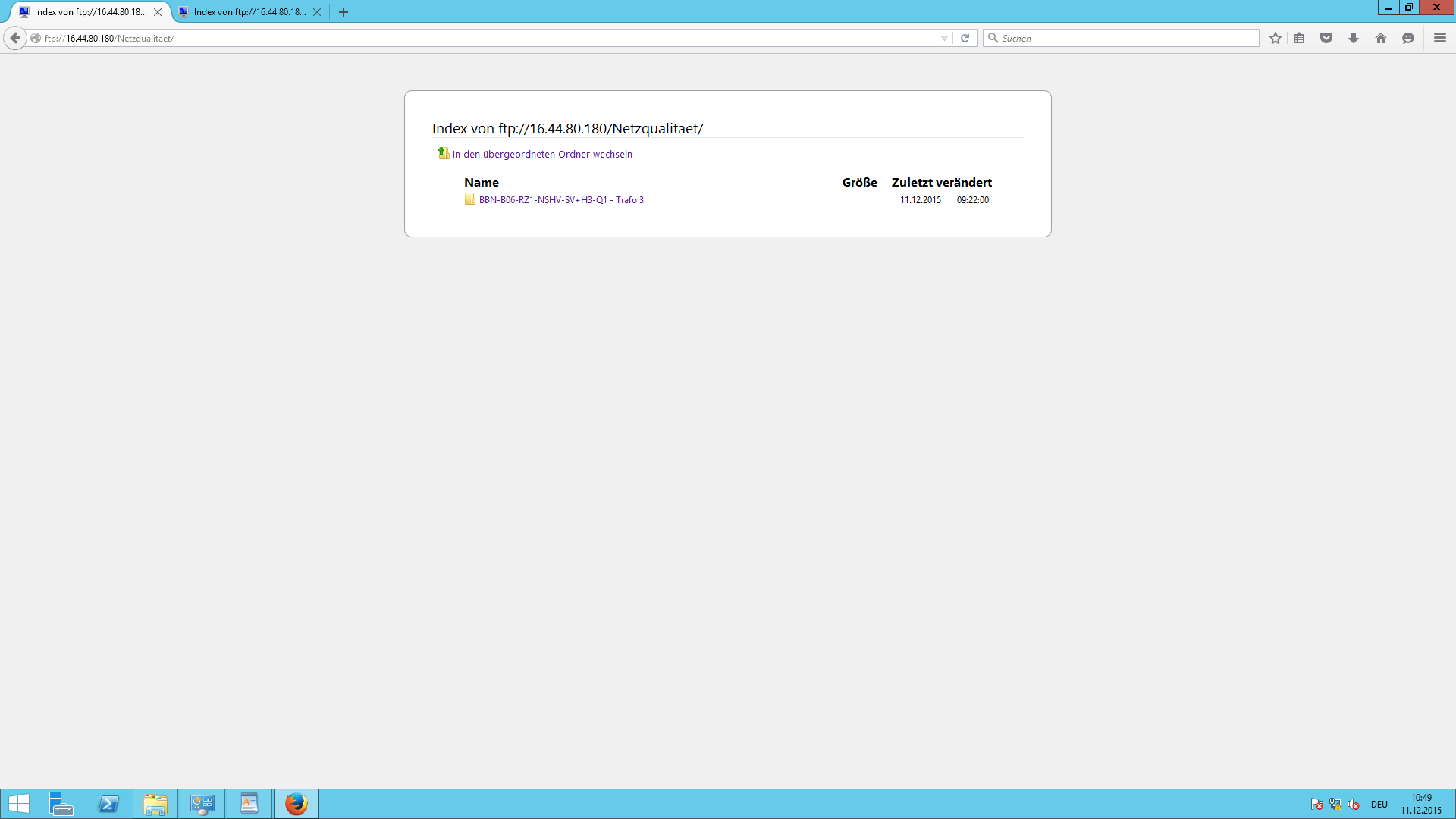The height and width of the screenshot is (819, 1456).
Task: Click 'In den übergeordneten Ordner wechseln' link
Action: tap(541, 154)
